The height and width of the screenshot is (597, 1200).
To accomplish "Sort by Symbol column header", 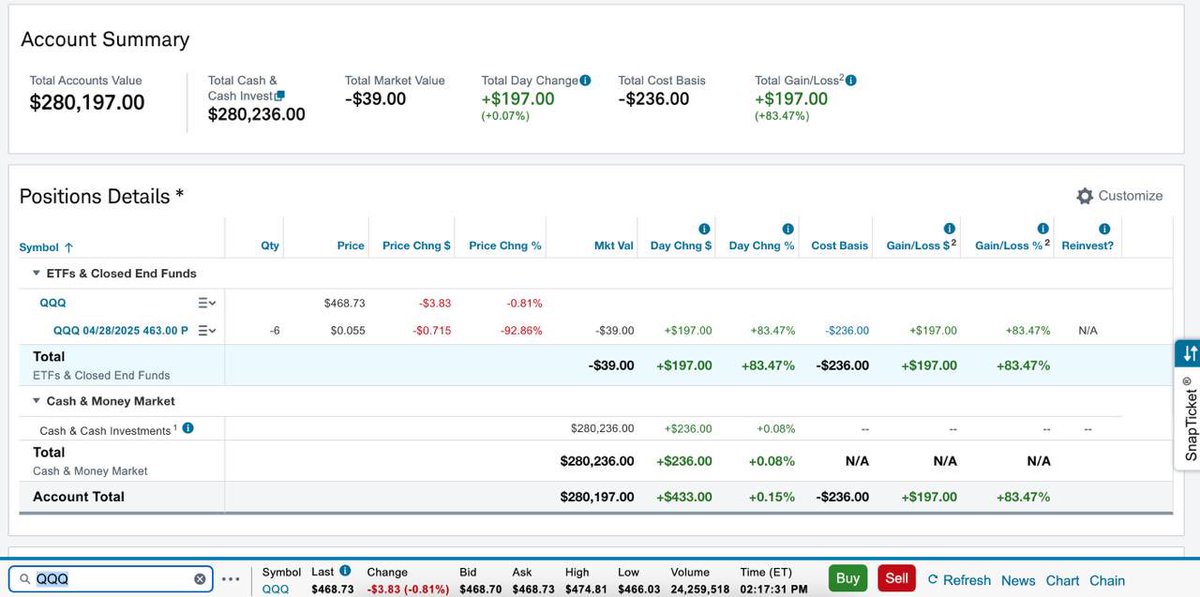I will [46, 246].
